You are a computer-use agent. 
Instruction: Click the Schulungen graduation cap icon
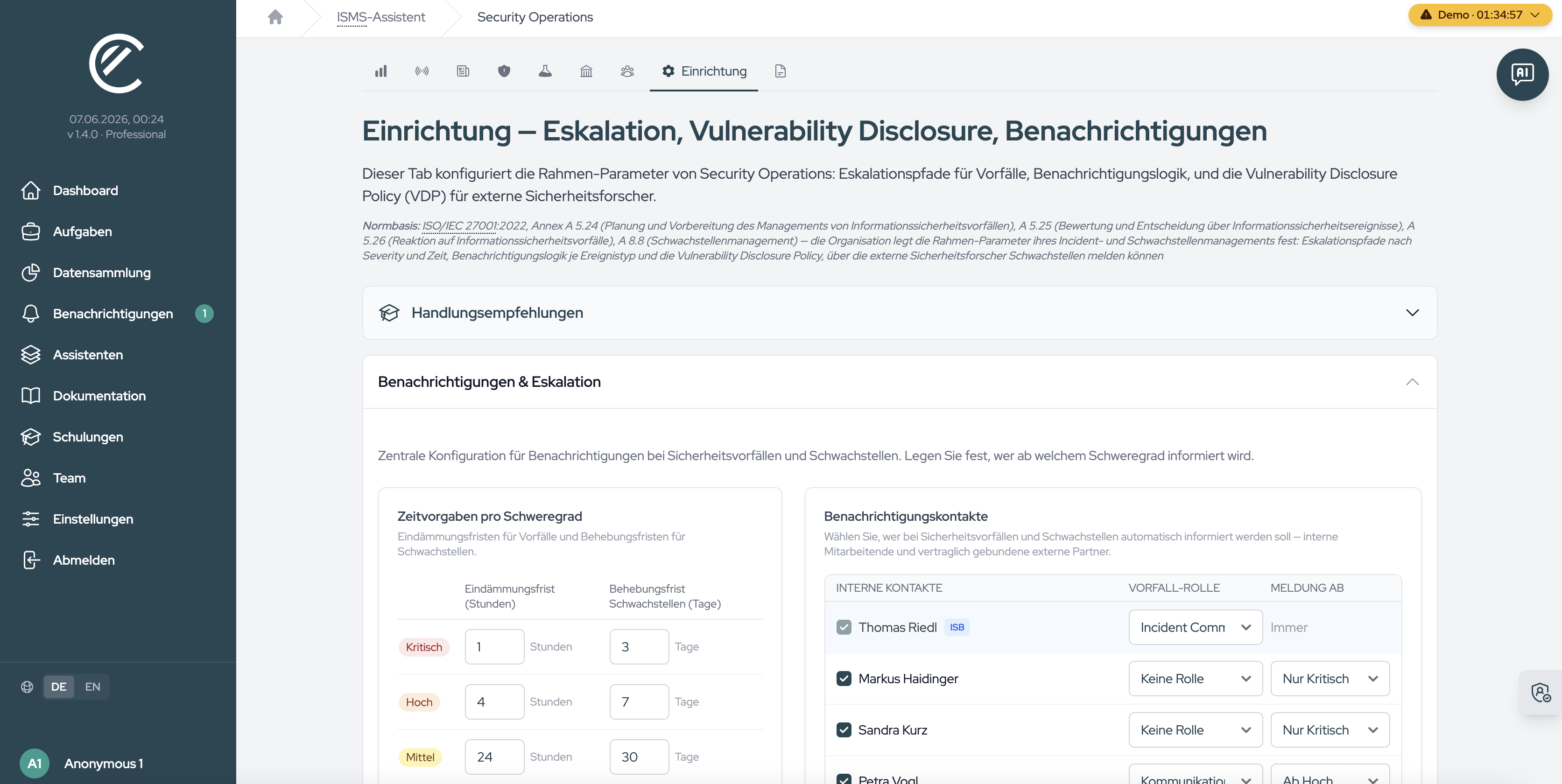[31, 437]
